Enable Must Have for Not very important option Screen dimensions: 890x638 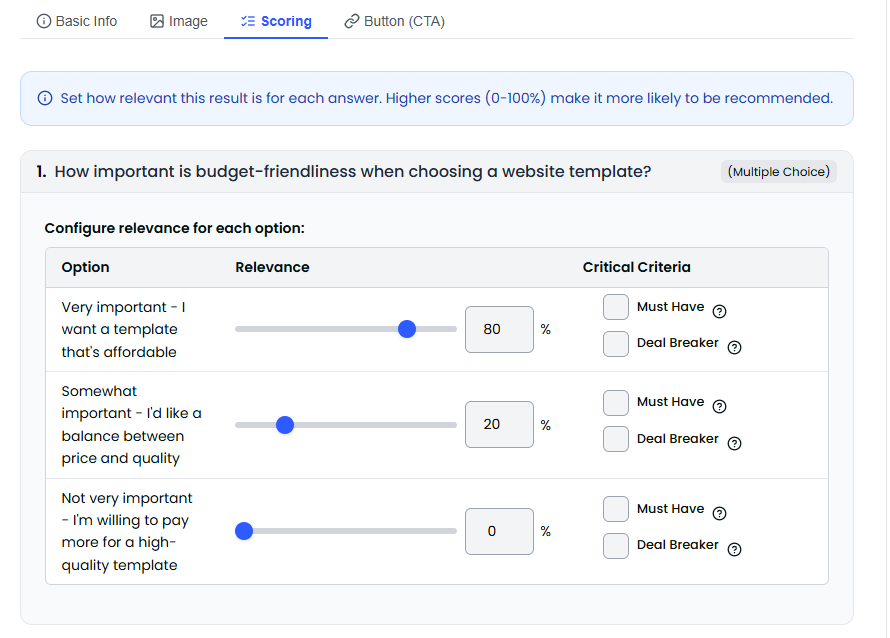point(616,509)
